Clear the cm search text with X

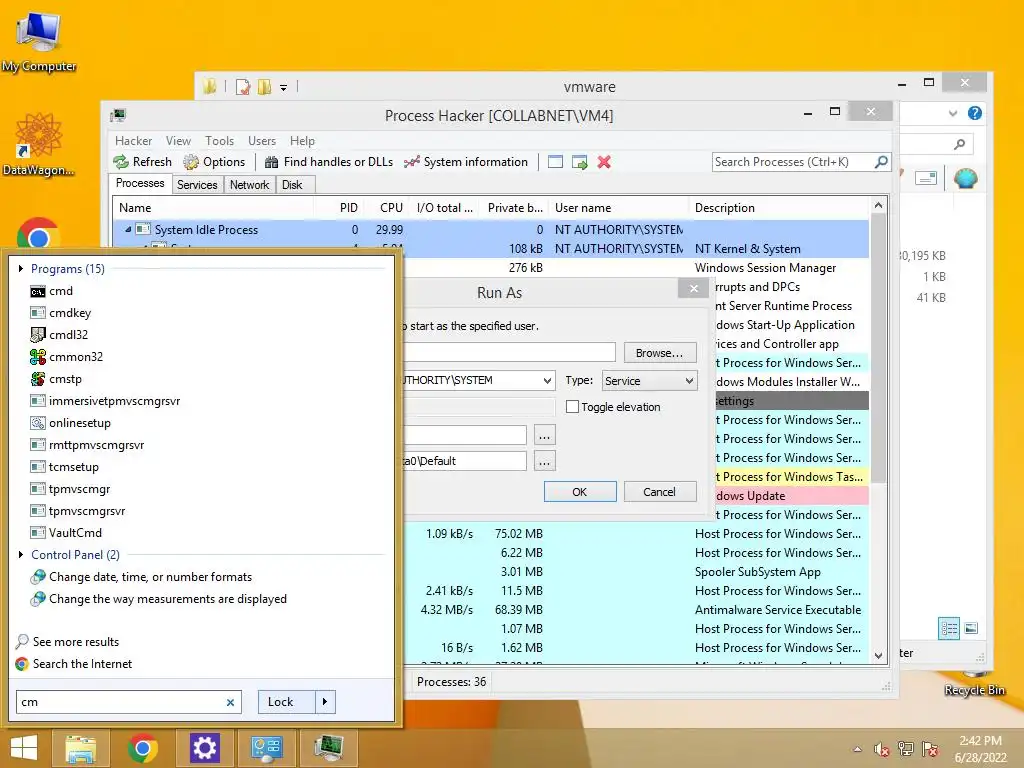[x=230, y=703]
